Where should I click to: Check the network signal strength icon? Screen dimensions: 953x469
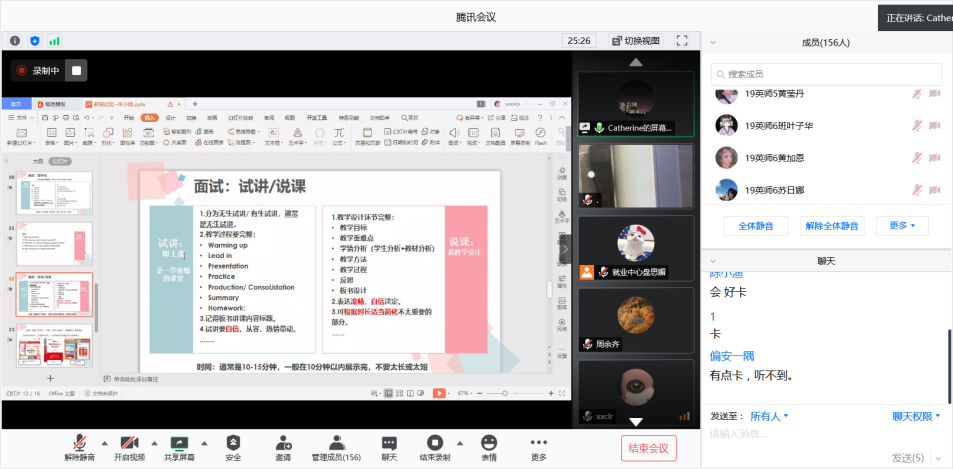point(55,41)
